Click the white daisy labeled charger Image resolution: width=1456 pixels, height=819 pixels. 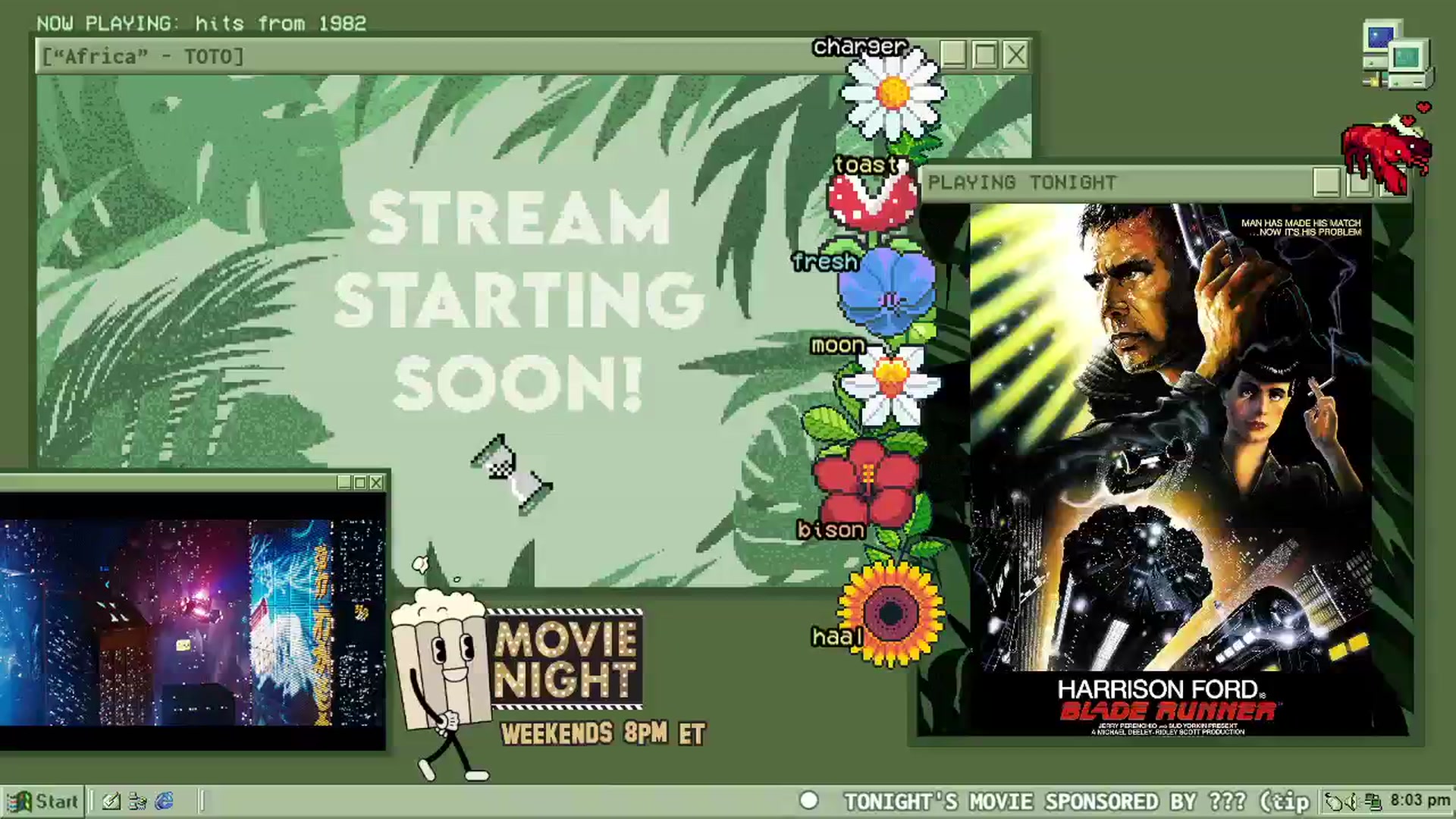pyautogui.click(x=893, y=94)
